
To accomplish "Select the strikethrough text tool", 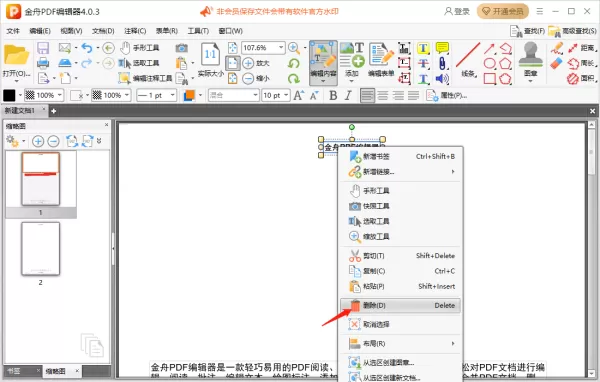I will point(423,64).
